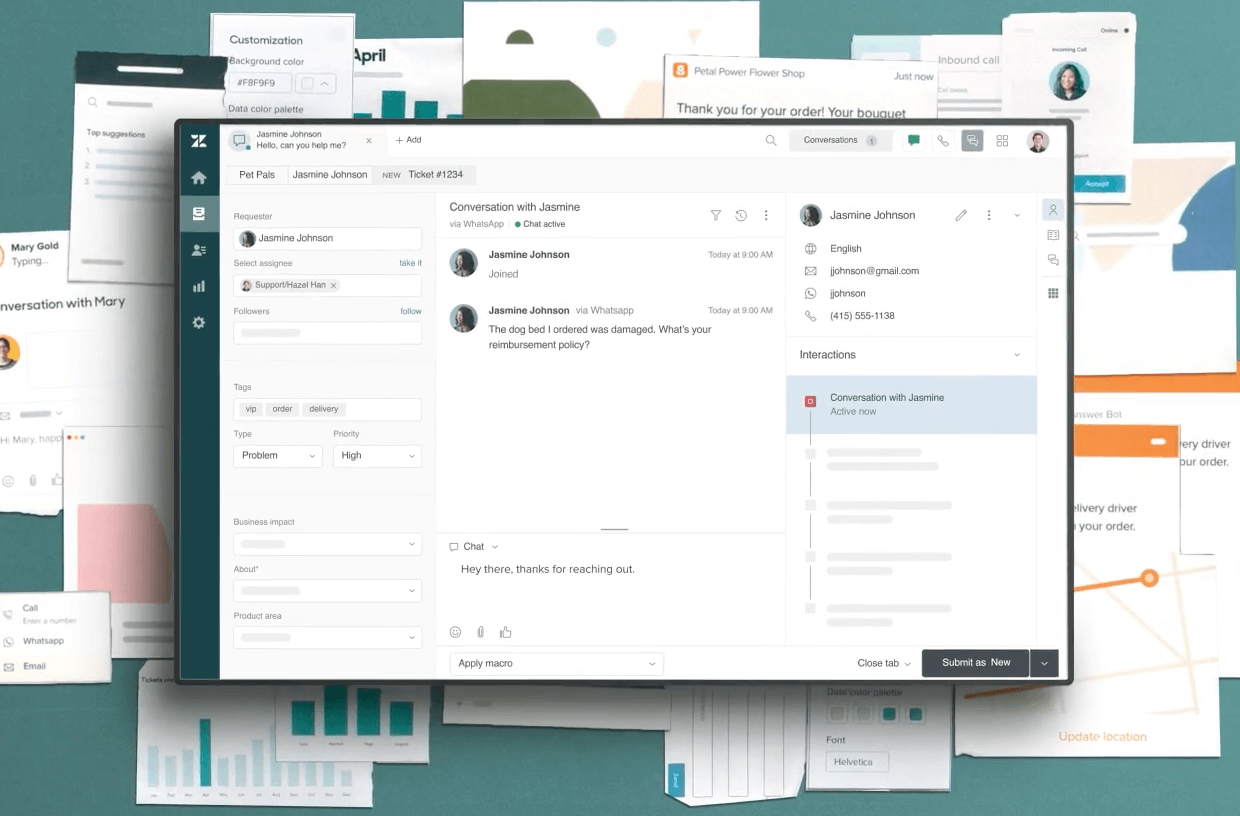Open the Conversations menu in the top bar
This screenshot has width=1240, height=816.
pyautogui.click(x=841, y=140)
